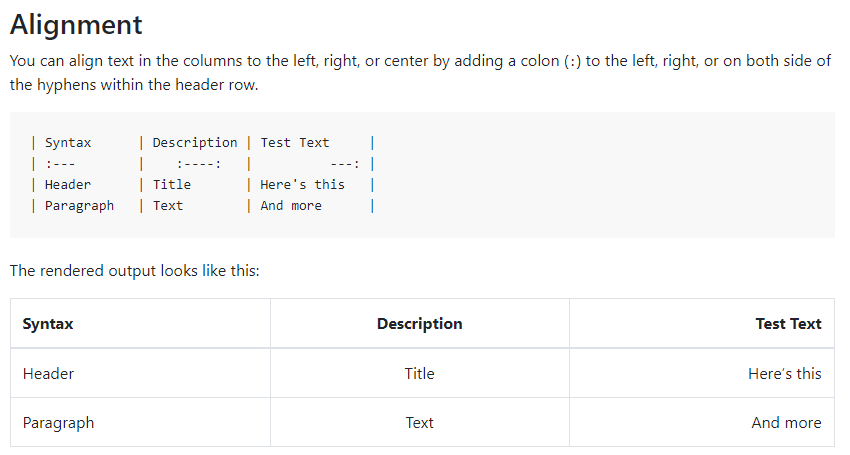Click the centered "Title" cell in rendered table

[420, 374]
